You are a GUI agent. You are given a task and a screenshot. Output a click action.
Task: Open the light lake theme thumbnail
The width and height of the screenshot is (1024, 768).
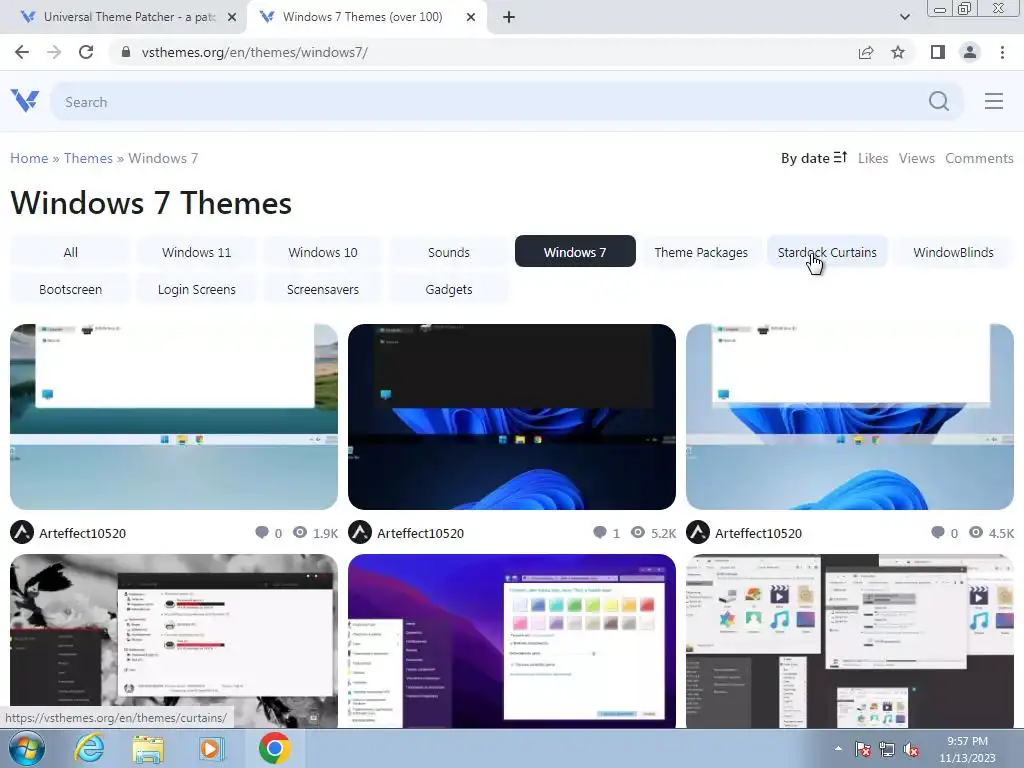click(174, 417)
